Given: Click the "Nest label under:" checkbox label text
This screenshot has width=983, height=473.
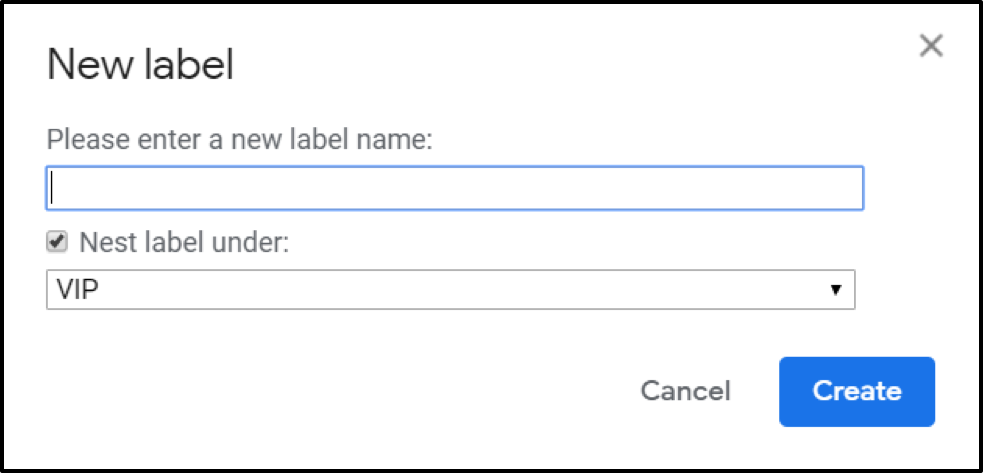Looking at the screenshot, I should 183,243.
